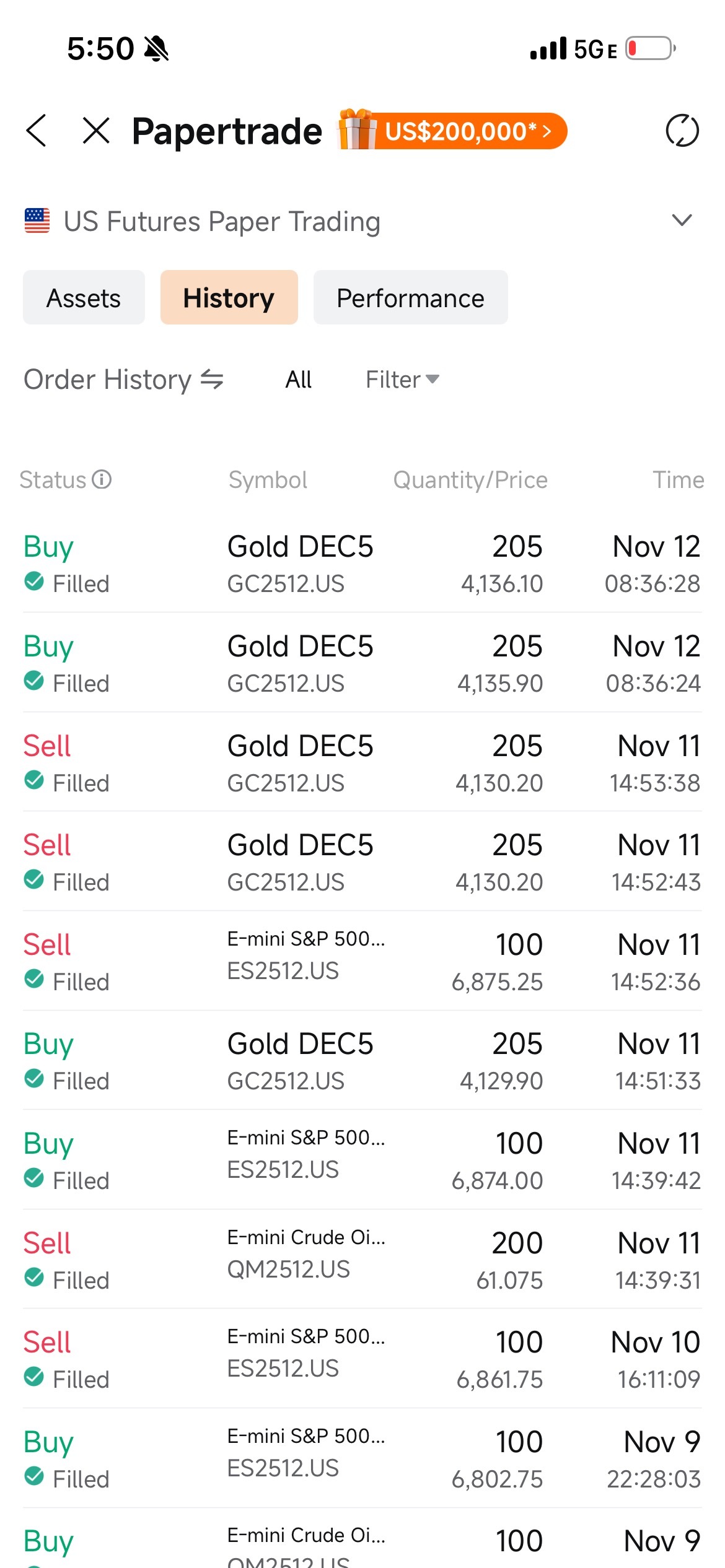Switch to the Assets tab
The width and height of the screenshot is (725, 1568).
[x=84, y=297]
